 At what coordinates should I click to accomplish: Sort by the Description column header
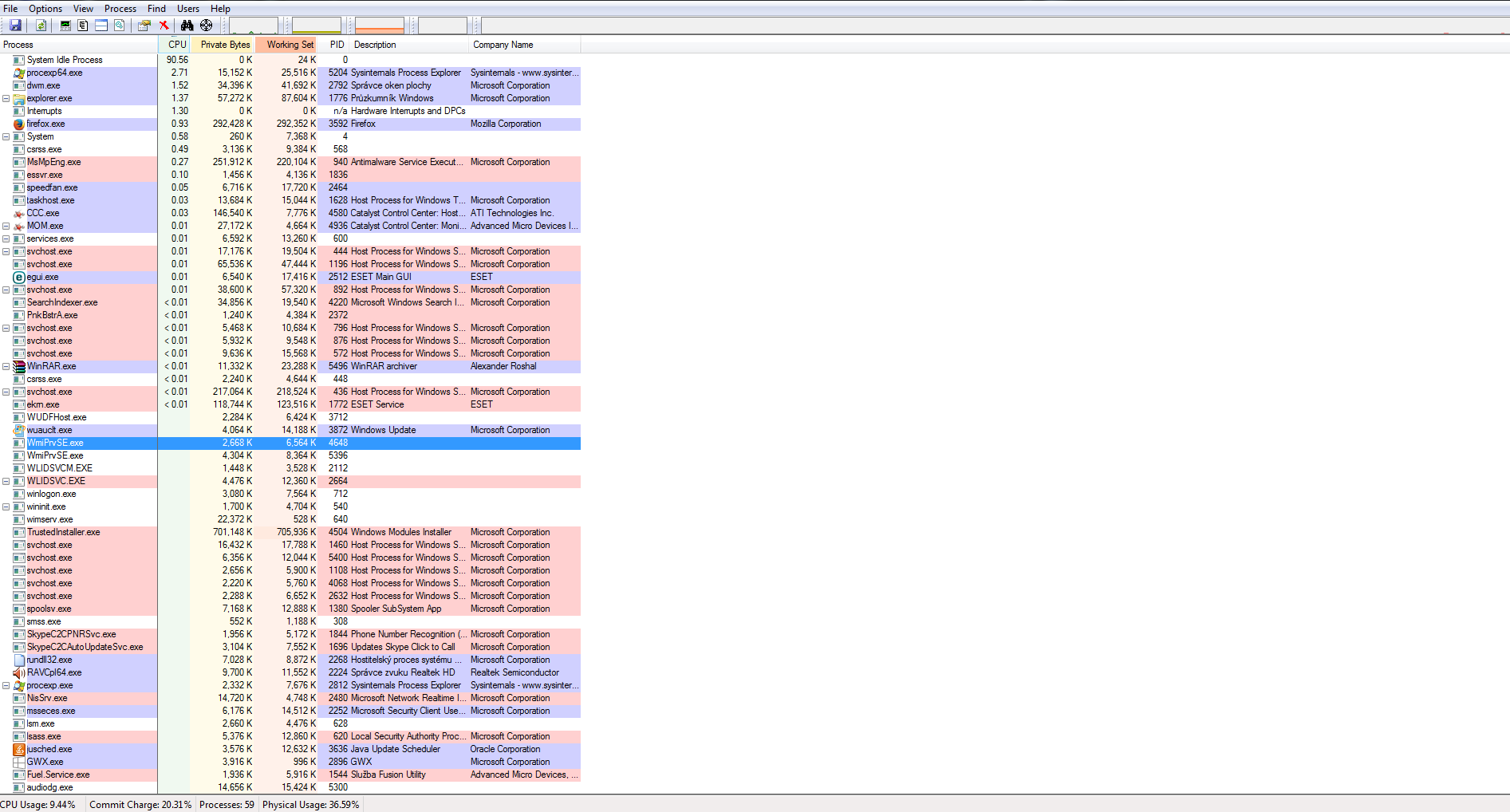pos(409,45)
